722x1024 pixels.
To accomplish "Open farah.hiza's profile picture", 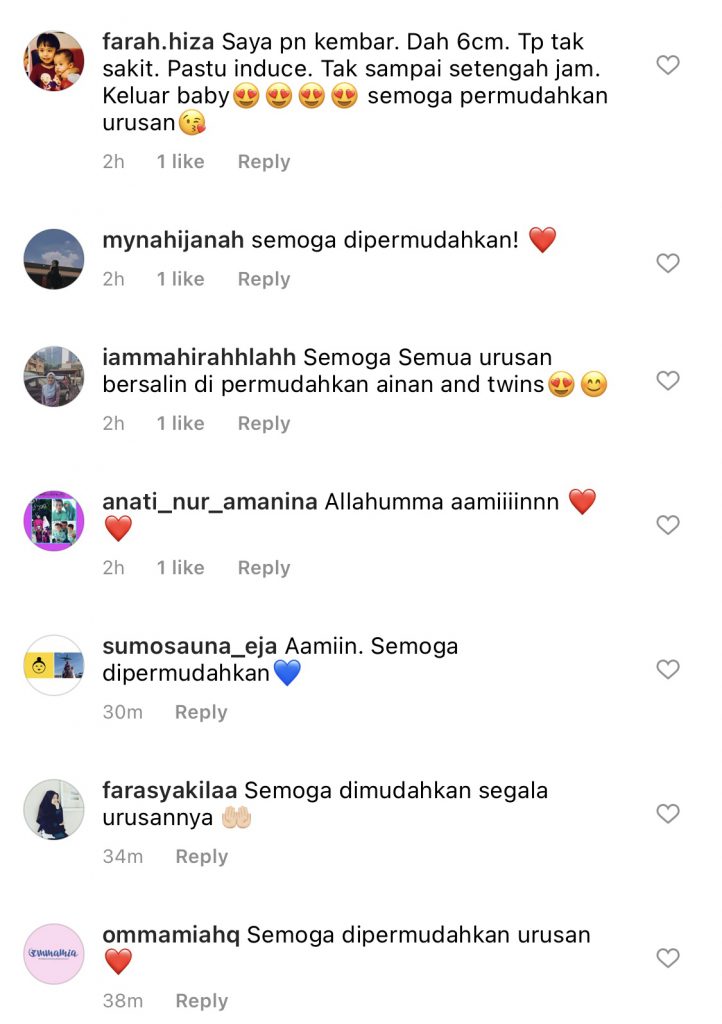I will [x=54, y=61].
